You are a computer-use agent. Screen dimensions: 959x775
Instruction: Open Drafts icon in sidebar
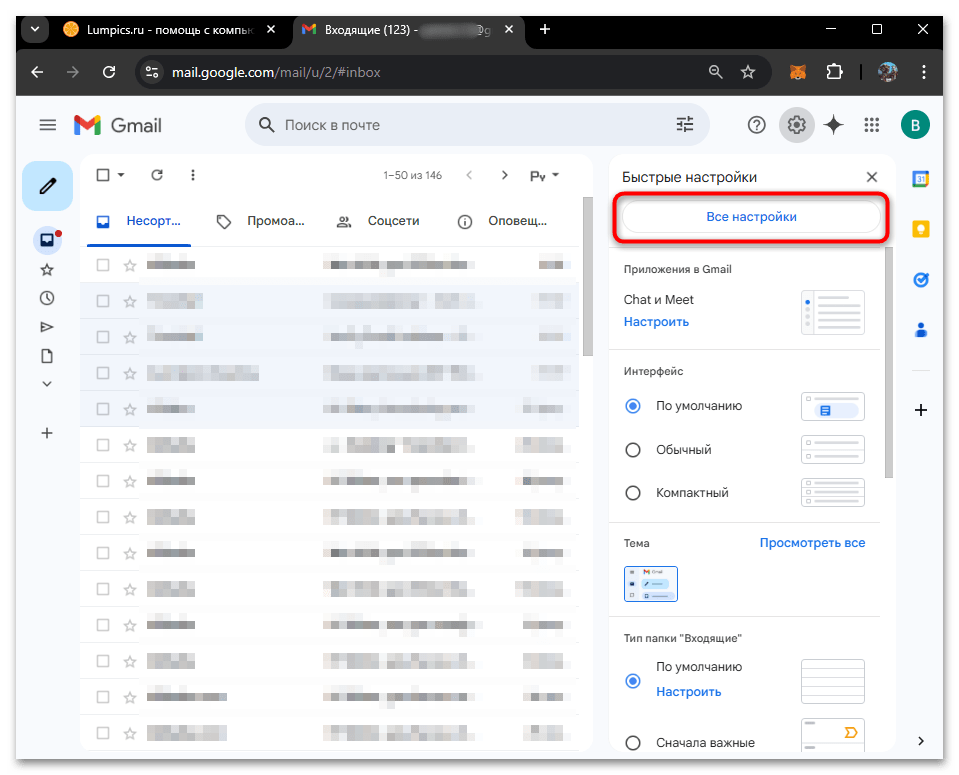47,356
